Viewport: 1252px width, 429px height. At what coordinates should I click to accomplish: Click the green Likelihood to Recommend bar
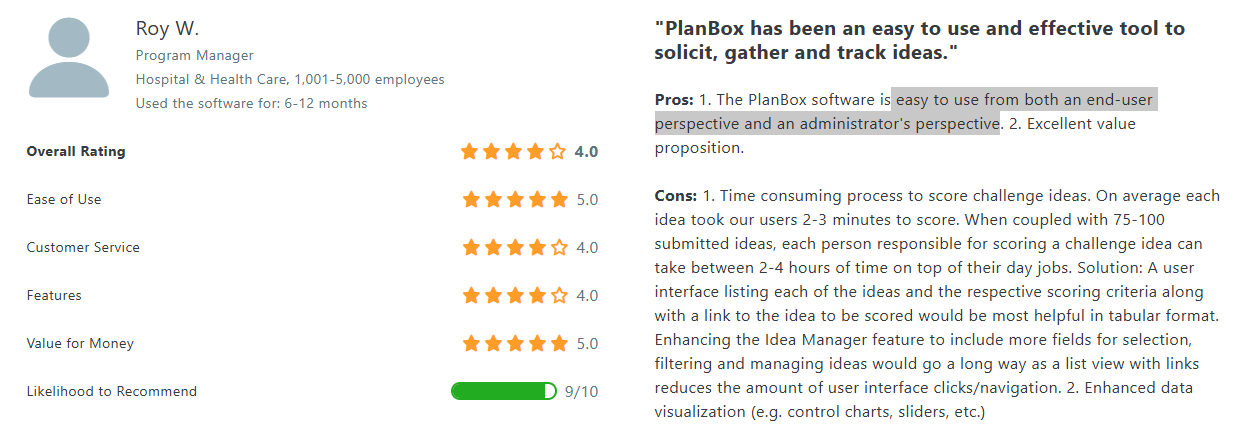[x=504, y=391]
